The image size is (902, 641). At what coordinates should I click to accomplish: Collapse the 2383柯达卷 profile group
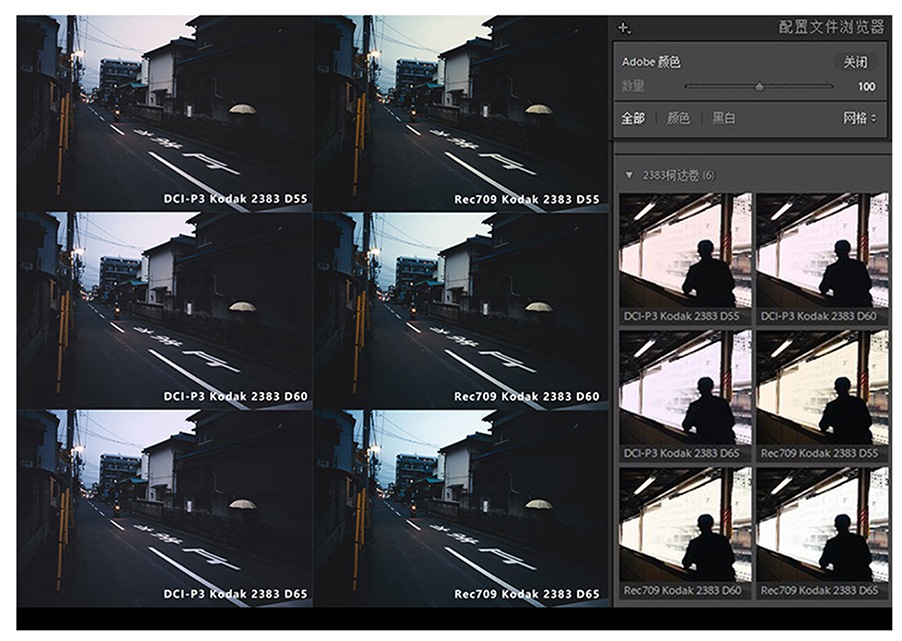629,175
